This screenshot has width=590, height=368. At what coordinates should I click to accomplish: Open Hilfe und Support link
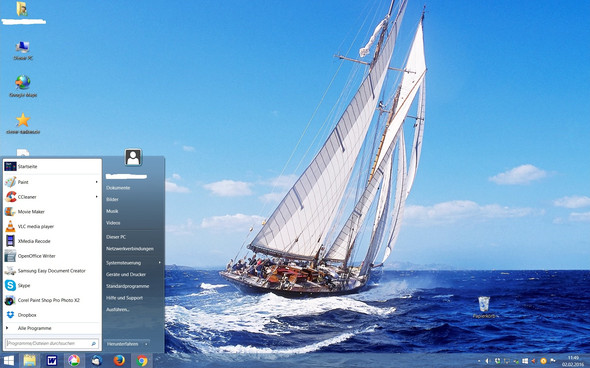(x=125, y=298)
